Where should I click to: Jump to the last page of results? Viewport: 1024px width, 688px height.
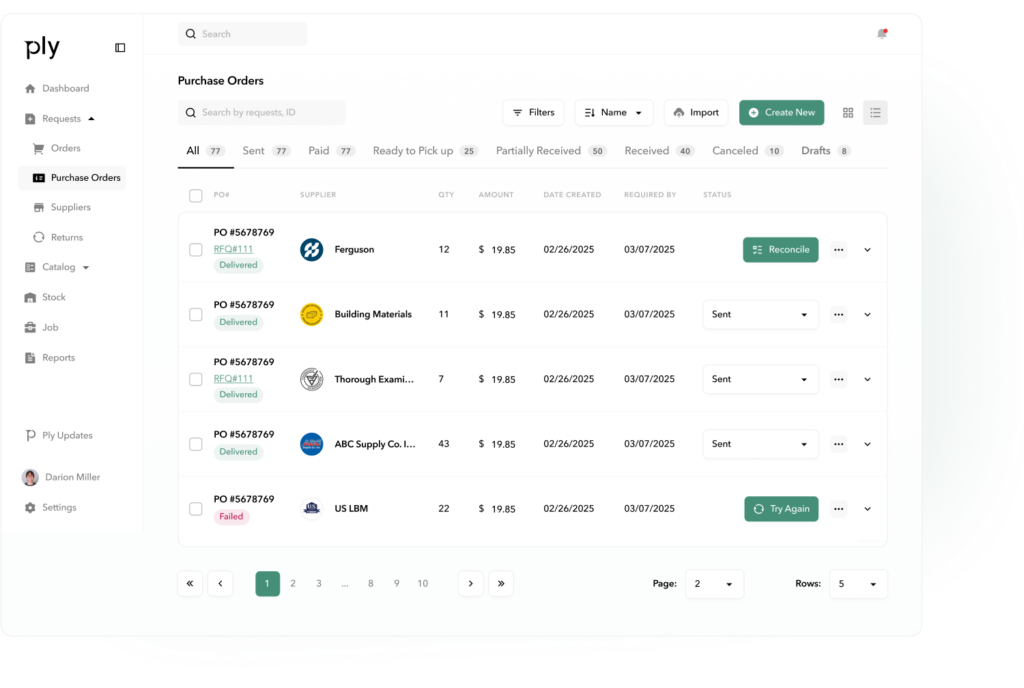[501, 584]
